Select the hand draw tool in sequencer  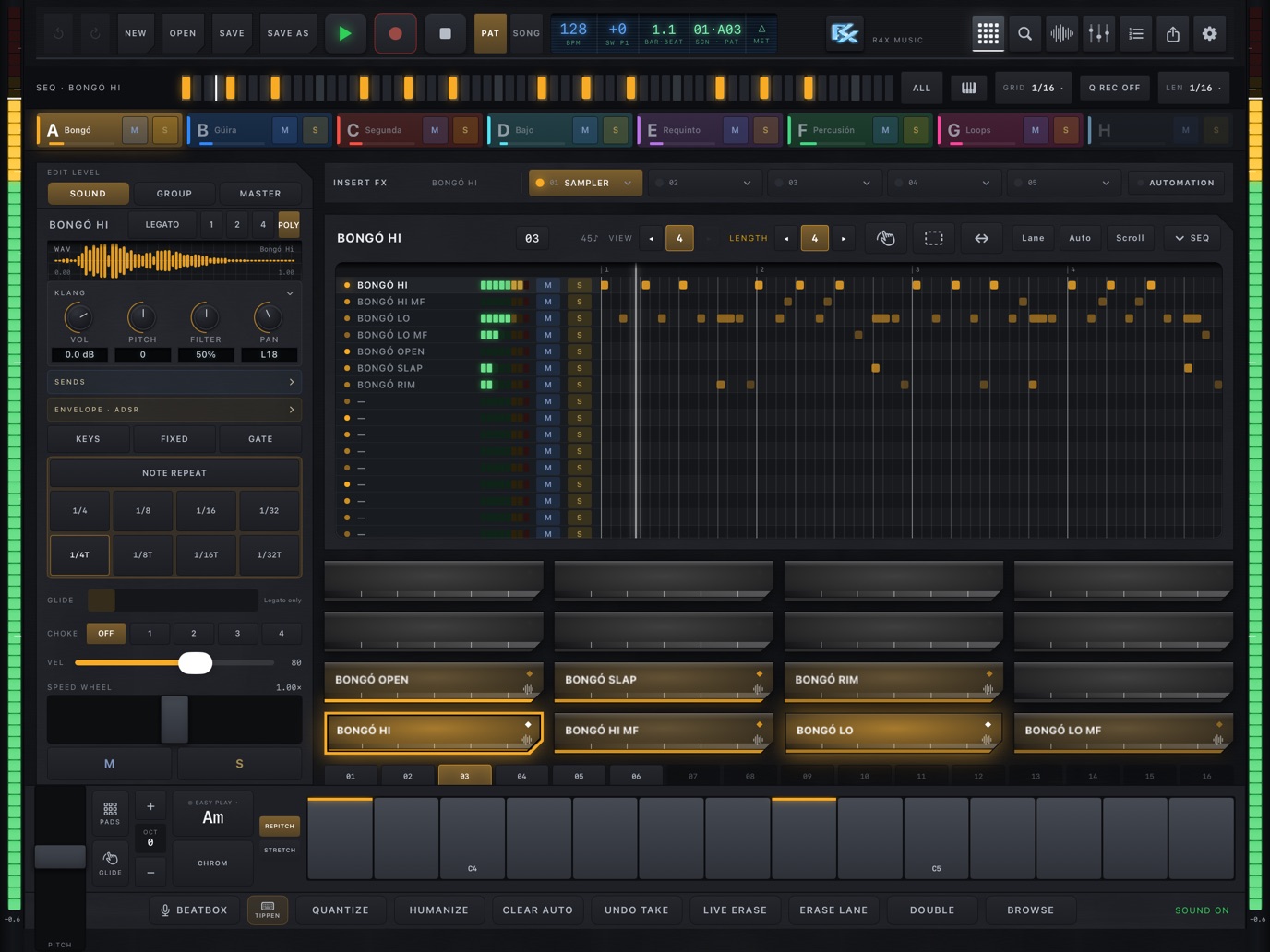(886, 238)
